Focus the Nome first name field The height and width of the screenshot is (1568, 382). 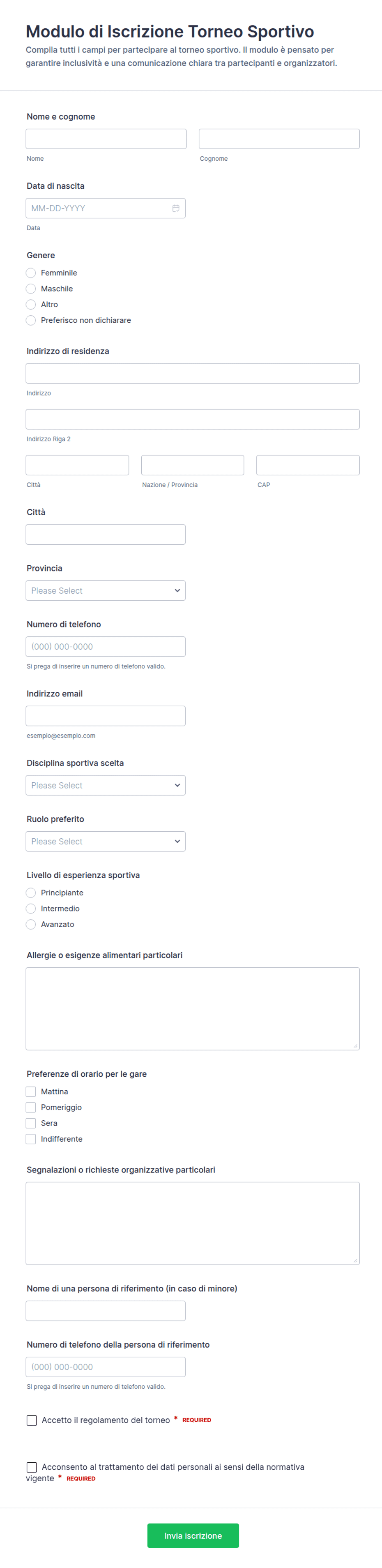click(x=106, y=139)
